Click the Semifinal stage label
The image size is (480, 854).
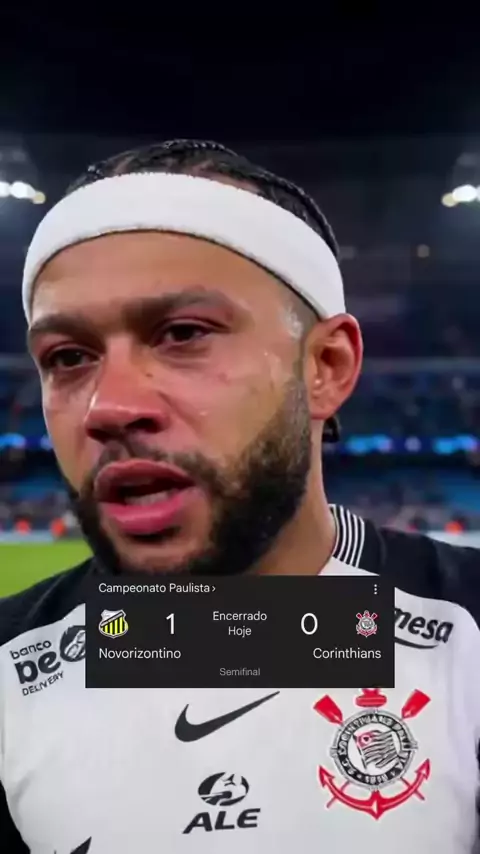click(240, 672)
